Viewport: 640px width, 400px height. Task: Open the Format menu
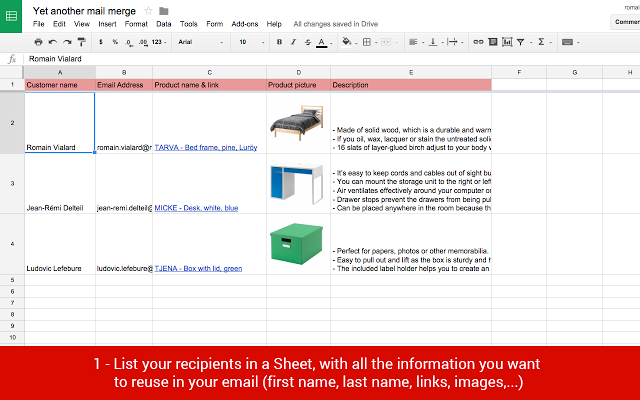(136, 24)
